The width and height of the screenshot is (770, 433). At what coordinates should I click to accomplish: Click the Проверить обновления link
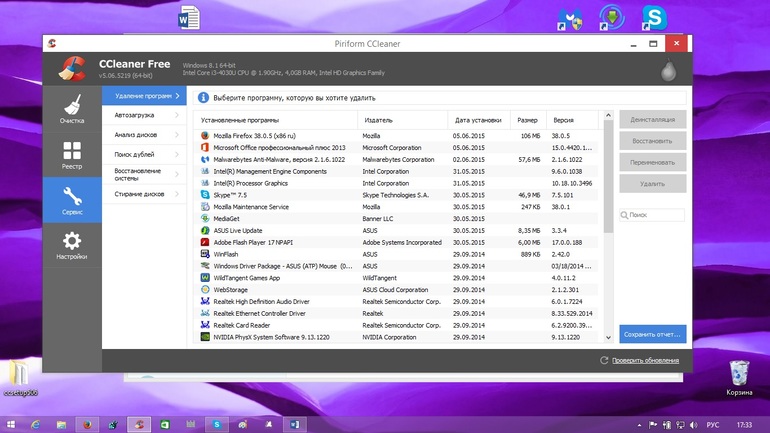645,360
